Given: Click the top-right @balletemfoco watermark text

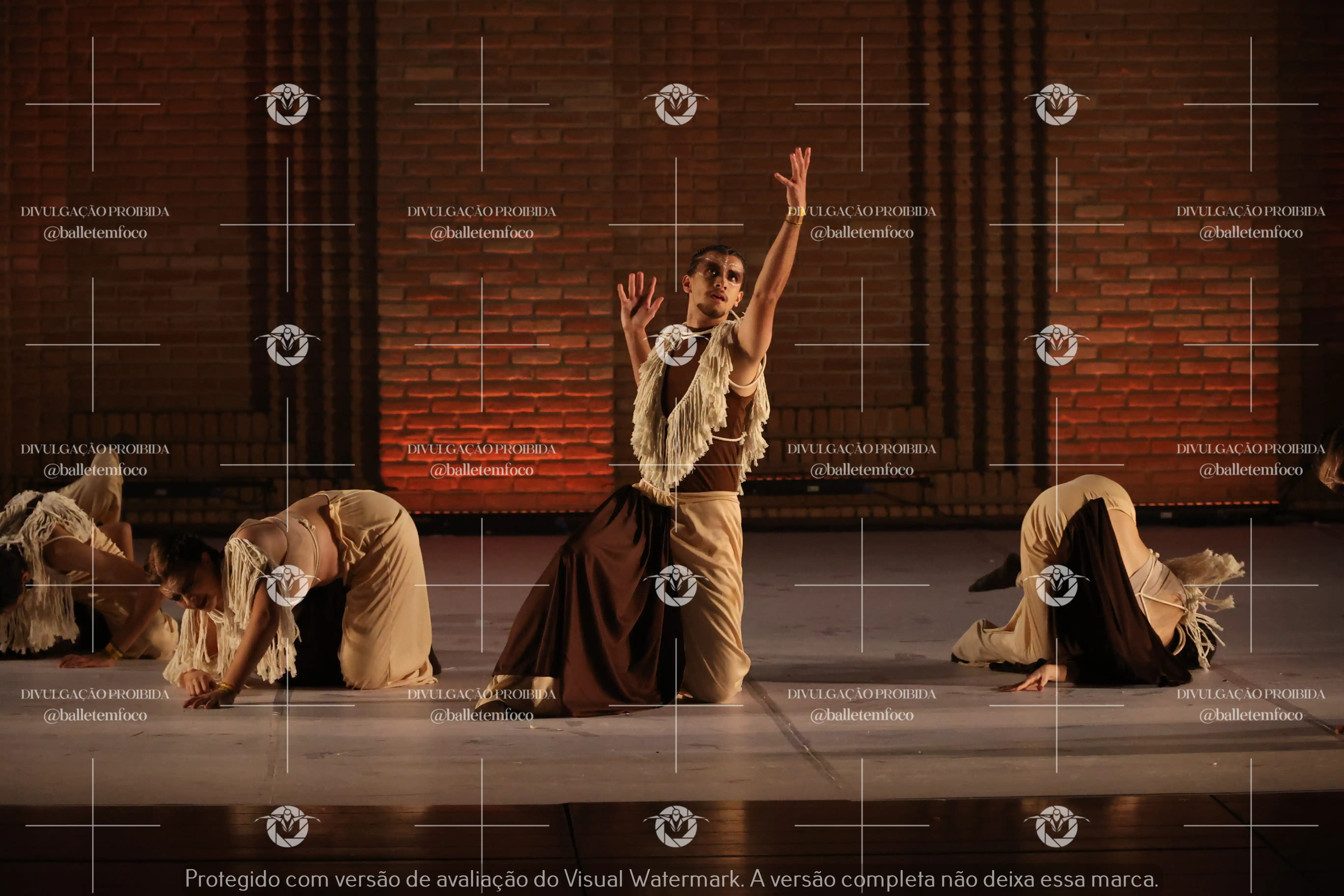Looking at the screenshot, I should coord(1251,233).
